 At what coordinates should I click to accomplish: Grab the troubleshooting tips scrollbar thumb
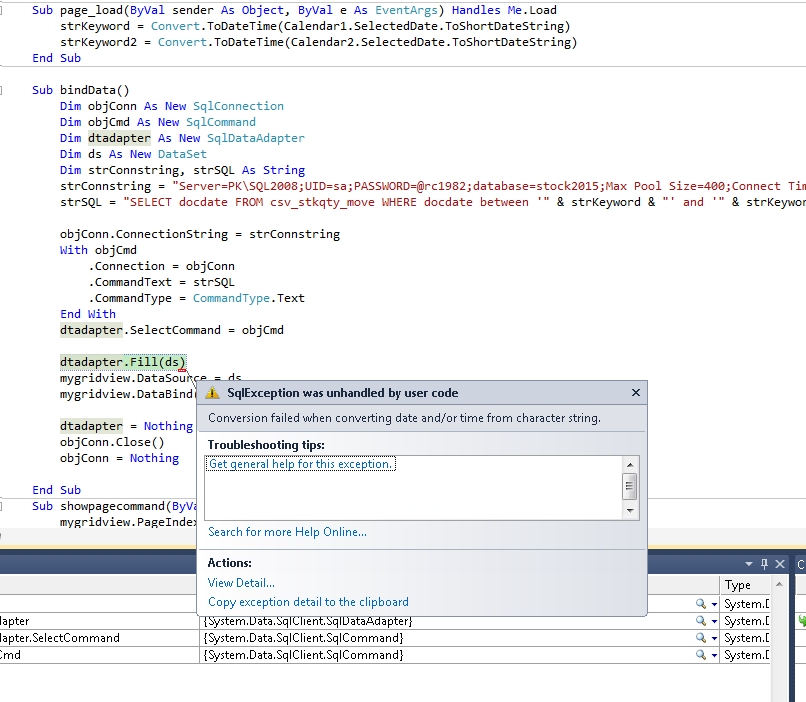(630, 487)
